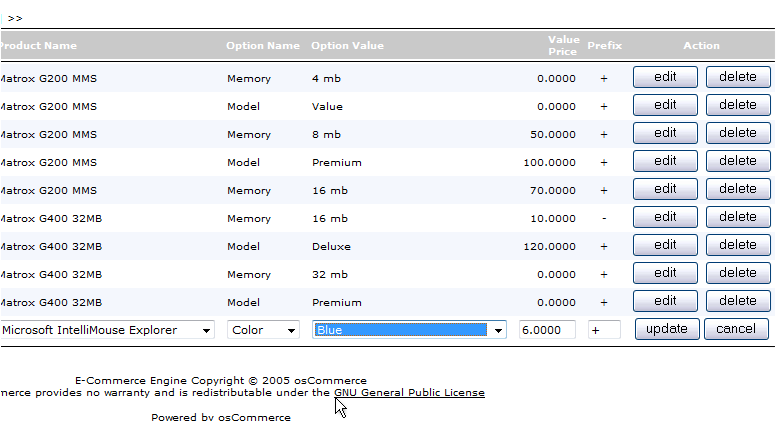Delete the Matrox G200 MMS 16 mb row

738,189
